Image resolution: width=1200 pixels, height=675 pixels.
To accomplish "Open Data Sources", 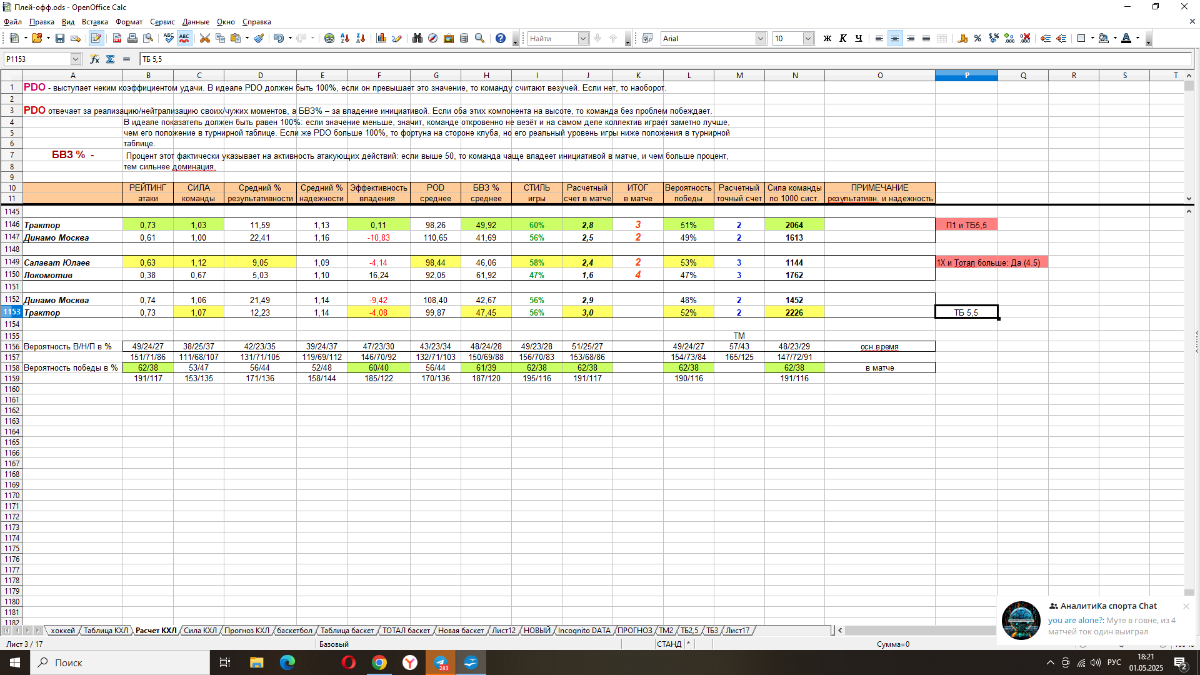I will click(464, 38).
